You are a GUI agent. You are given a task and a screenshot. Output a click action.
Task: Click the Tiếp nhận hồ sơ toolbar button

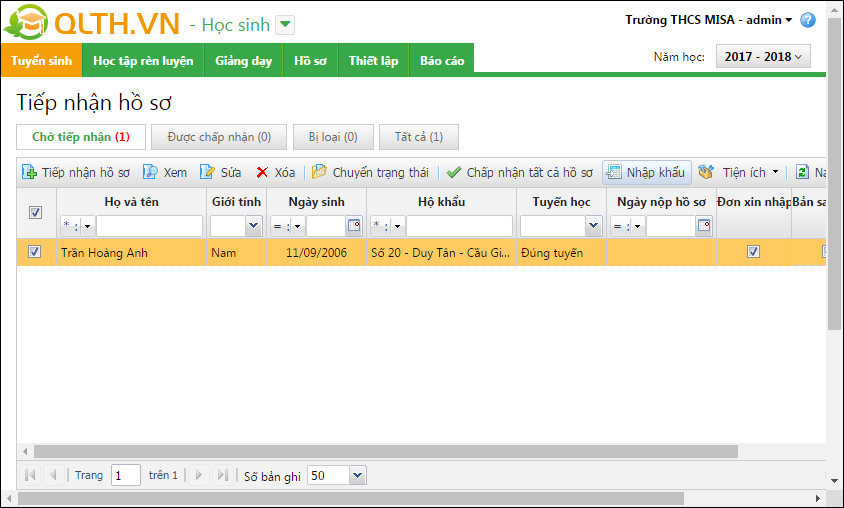coord(76,172)
